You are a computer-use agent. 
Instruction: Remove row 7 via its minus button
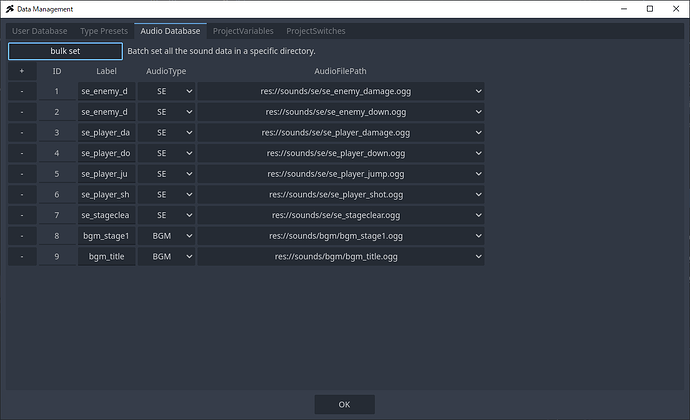click(x=21, y=215)
